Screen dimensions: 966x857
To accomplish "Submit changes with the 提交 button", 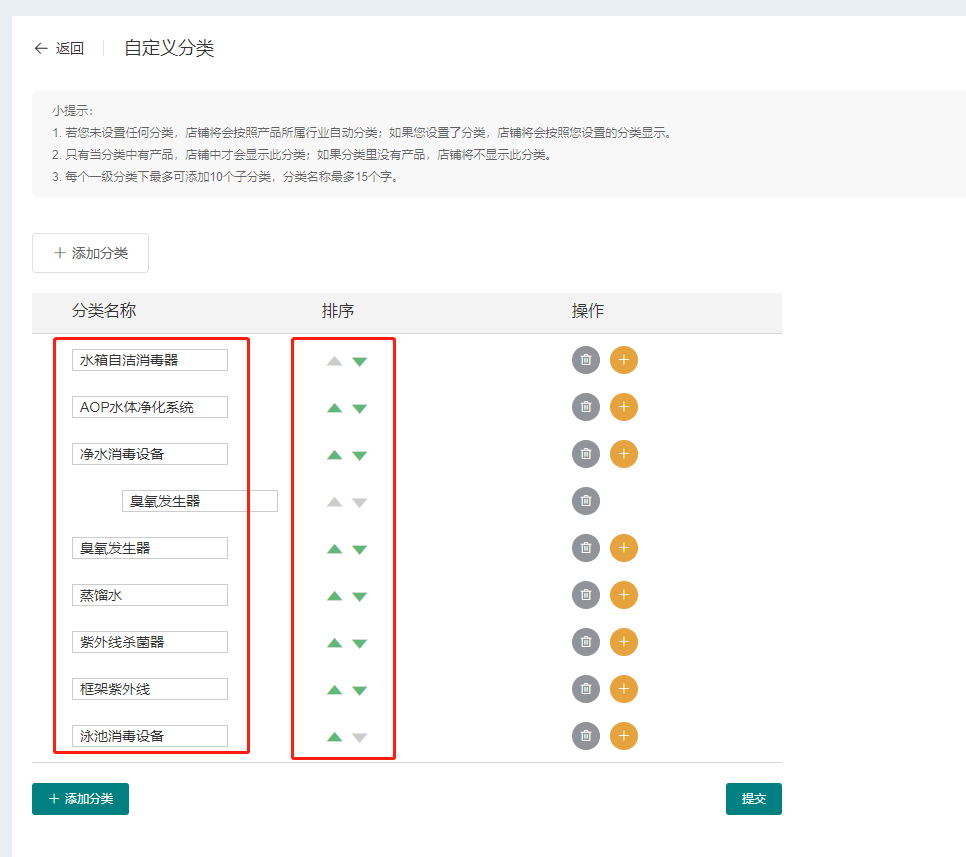I will (753, 799).
